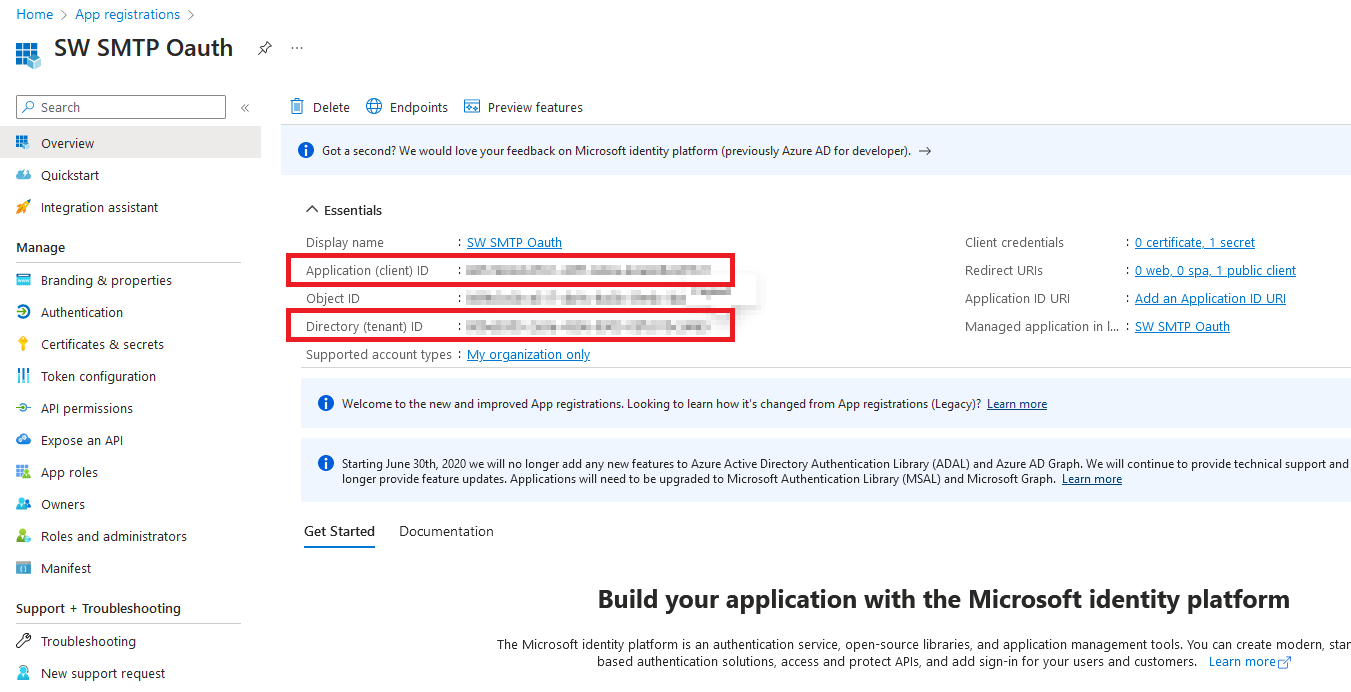
Task: Collapse the left navigation pane
Action: (x=245, y=106)
